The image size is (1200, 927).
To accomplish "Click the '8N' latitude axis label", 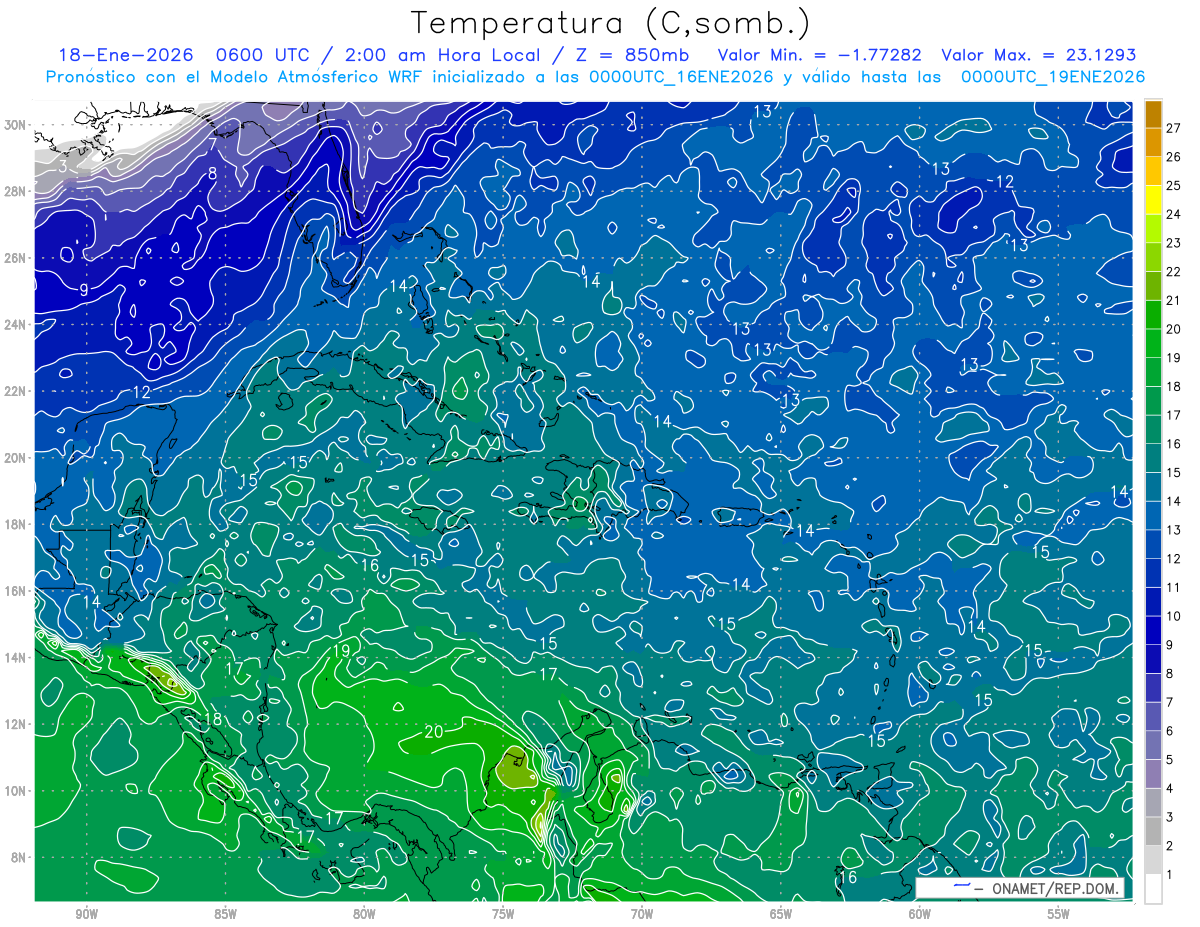I will click(x=19, y=858).
